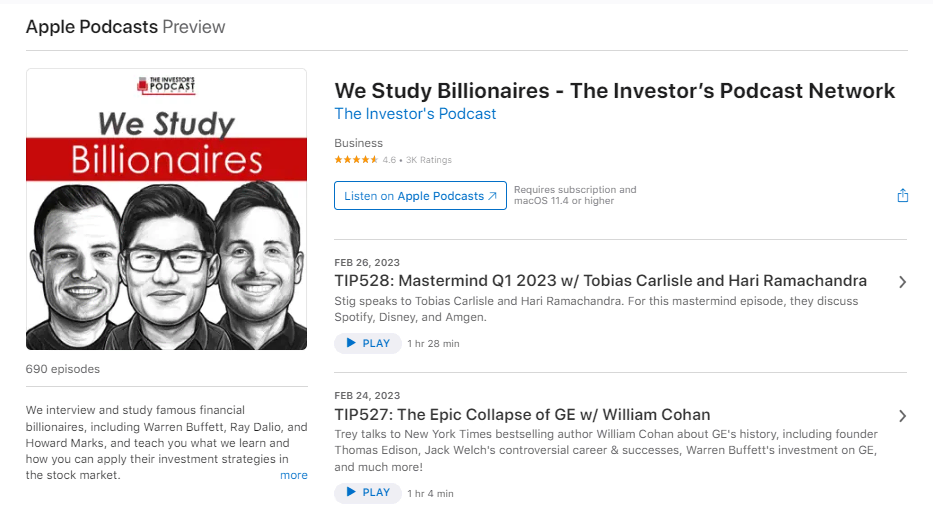The width and height of the screenshot is (933, 520).
Task: Open The Investor's Podcast author link
Action: pyautogui.click(x=415, y=114)
